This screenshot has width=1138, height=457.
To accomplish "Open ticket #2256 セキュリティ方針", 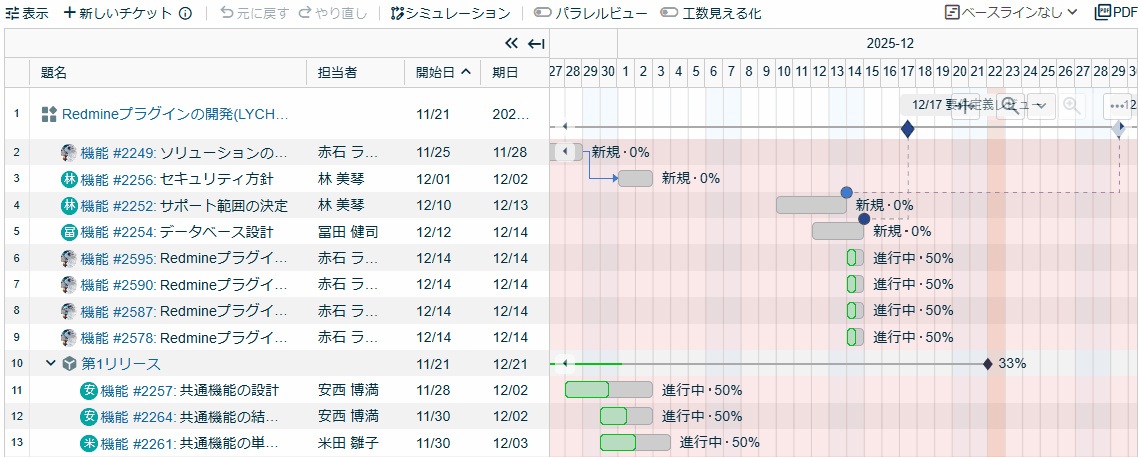I will (x=177, y=179).
